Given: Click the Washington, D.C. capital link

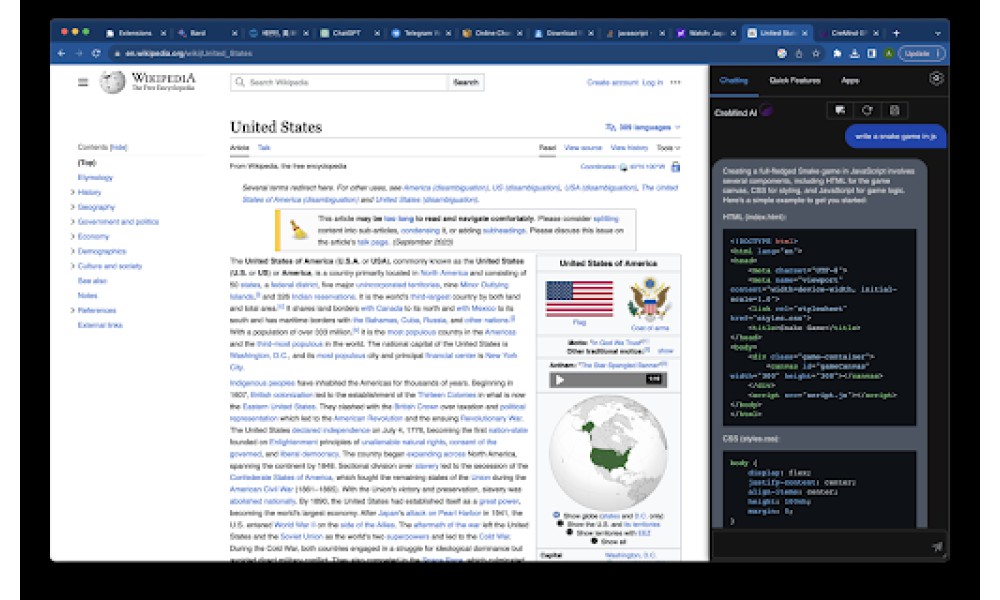Looking at the screenshot, I should pyautogui.click(x=630, y=555).
